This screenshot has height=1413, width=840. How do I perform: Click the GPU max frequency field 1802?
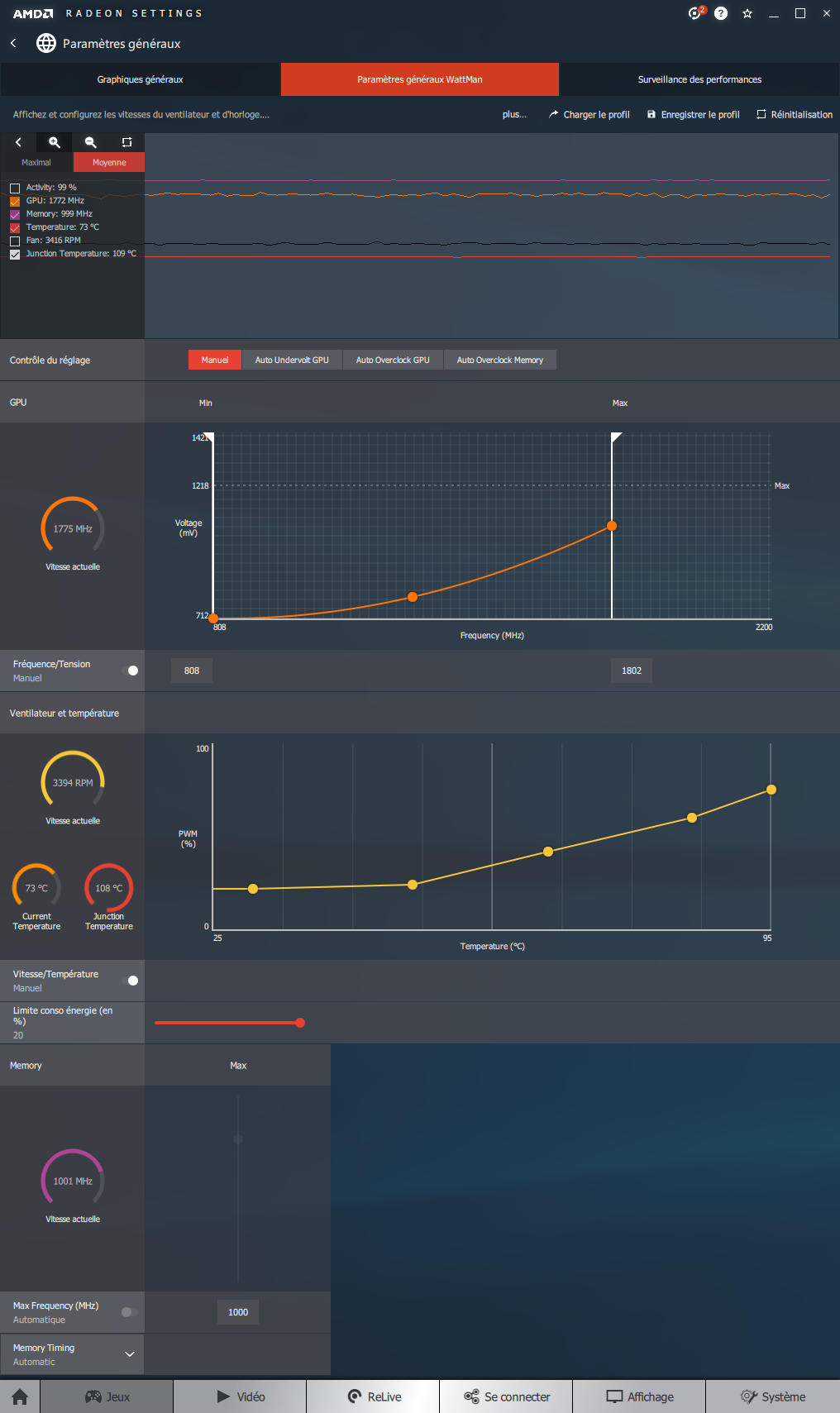click(x=632, y=671)
